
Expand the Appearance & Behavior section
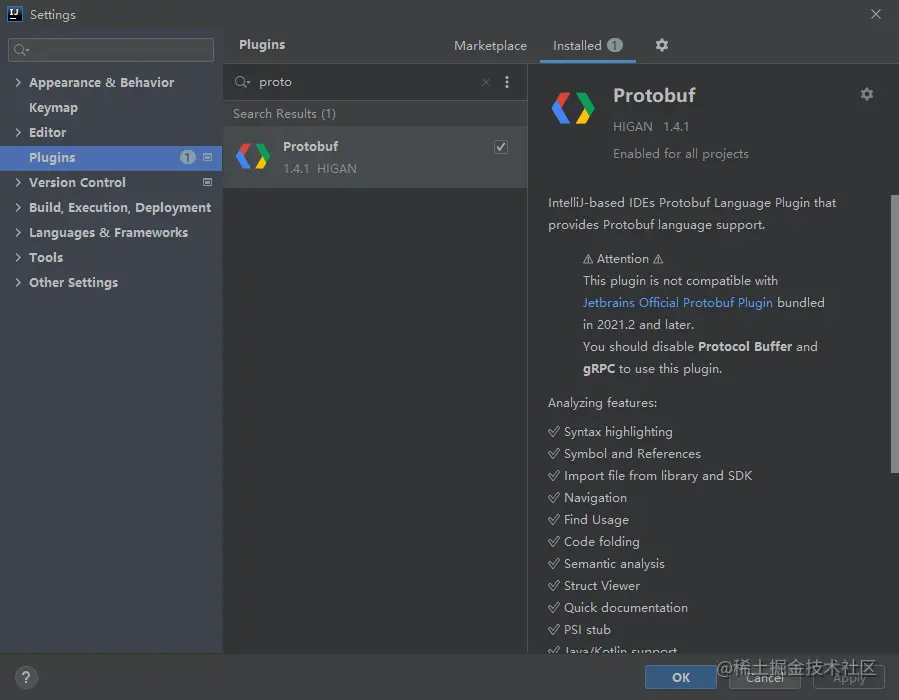18,83
